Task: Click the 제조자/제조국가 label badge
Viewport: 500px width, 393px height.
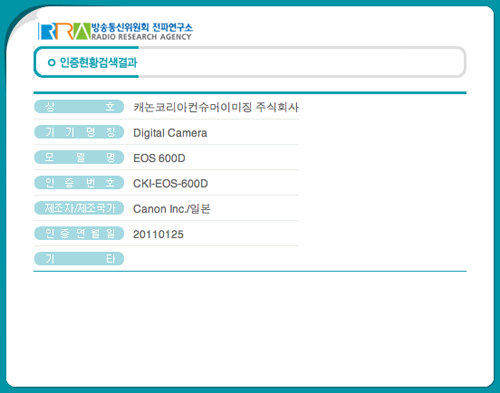Action: click(x=79, y=208)
